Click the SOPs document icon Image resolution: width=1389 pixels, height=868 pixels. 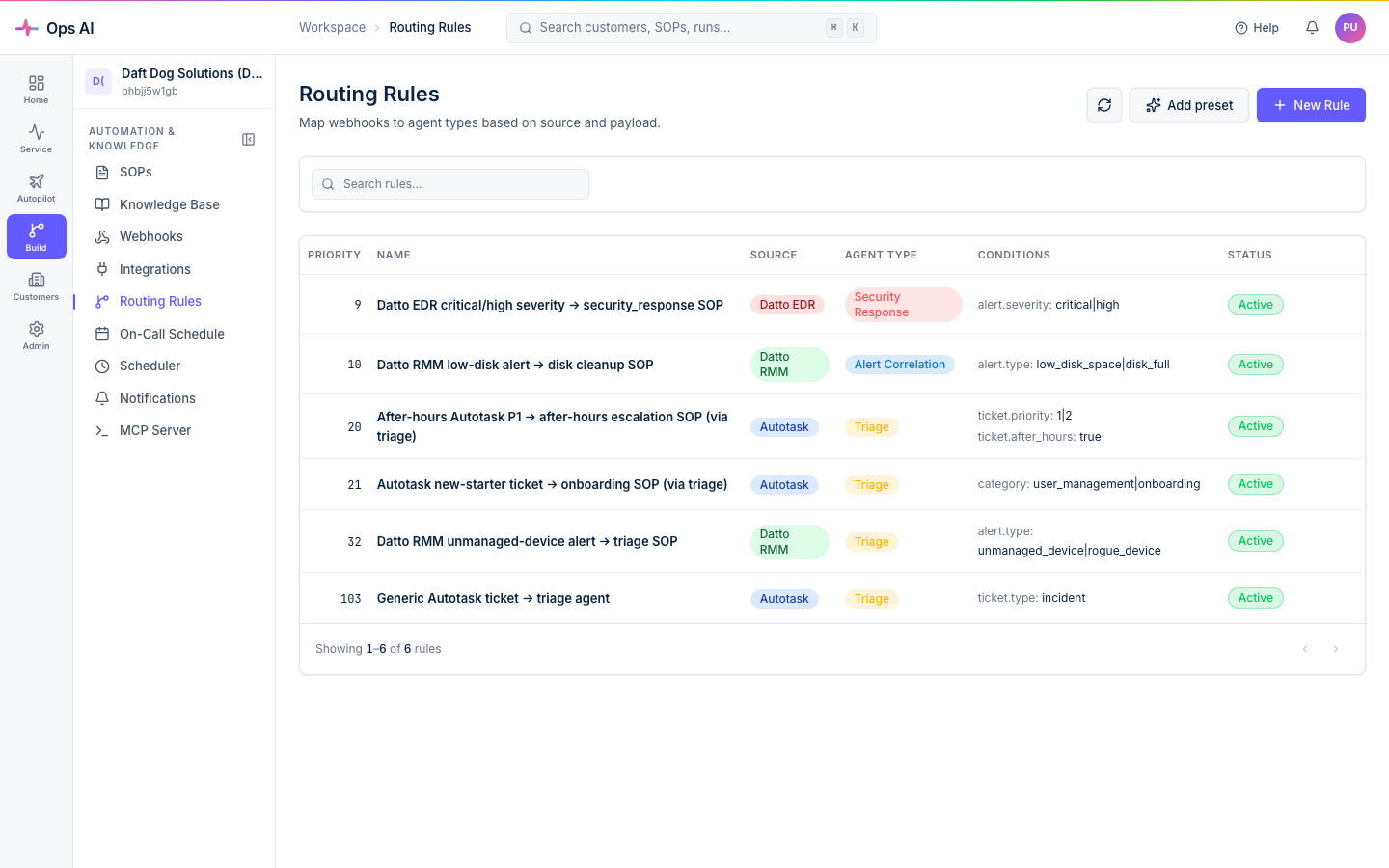102,173
